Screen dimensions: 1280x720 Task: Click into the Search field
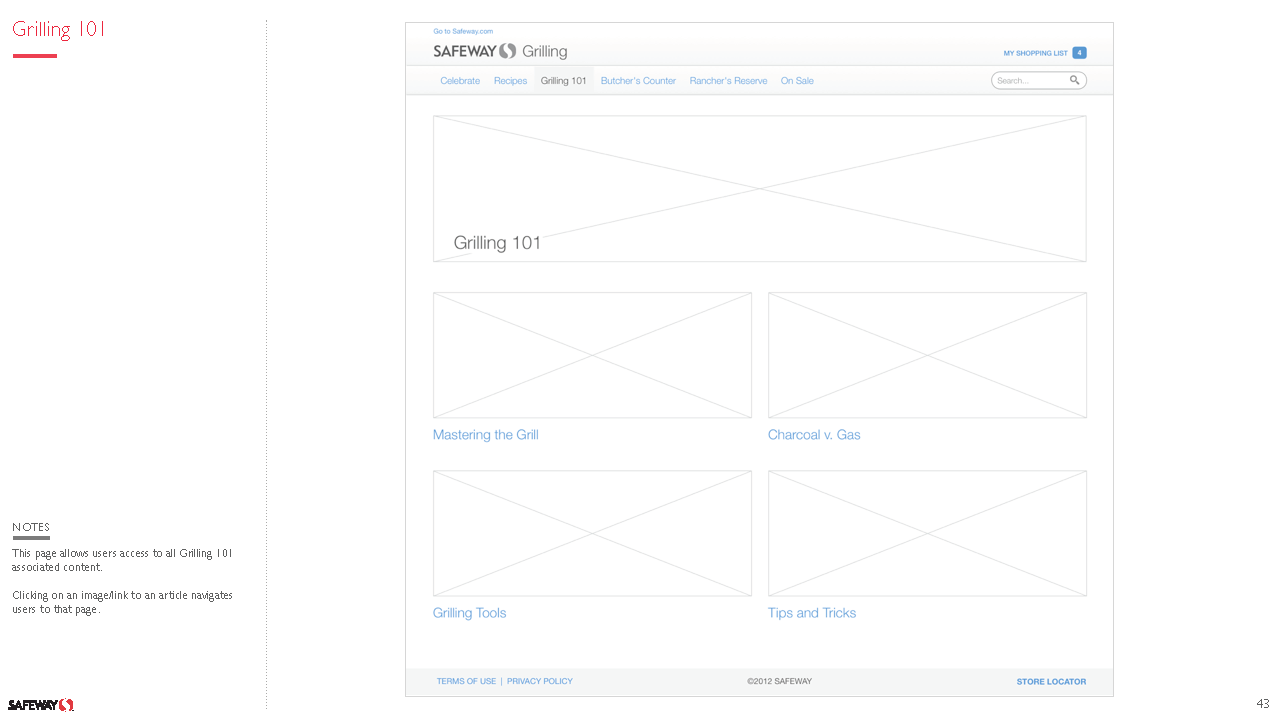click(x=1038, y=80)
